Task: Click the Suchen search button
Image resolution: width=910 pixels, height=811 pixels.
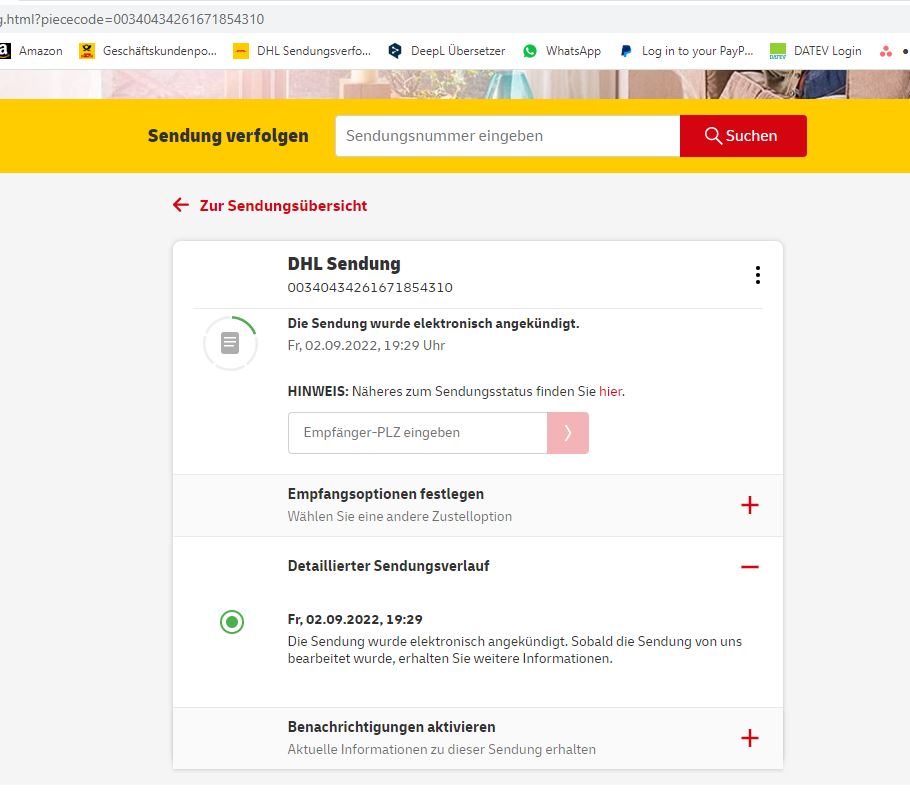Action: coord(743,136)
